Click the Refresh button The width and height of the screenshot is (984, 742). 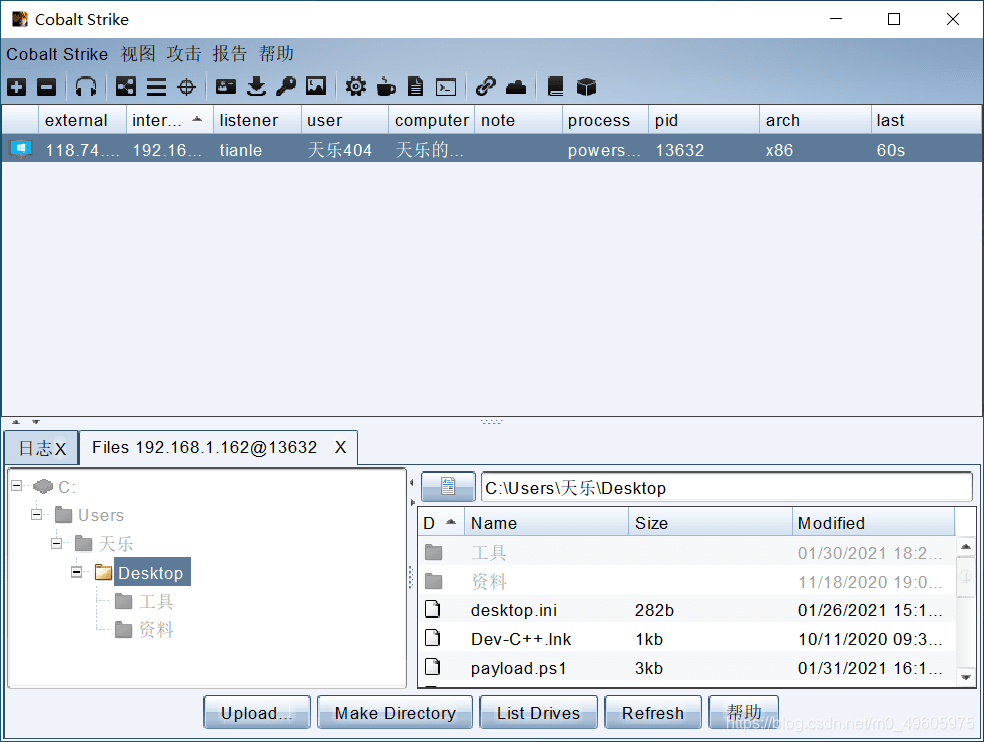[x=653, y=712]
